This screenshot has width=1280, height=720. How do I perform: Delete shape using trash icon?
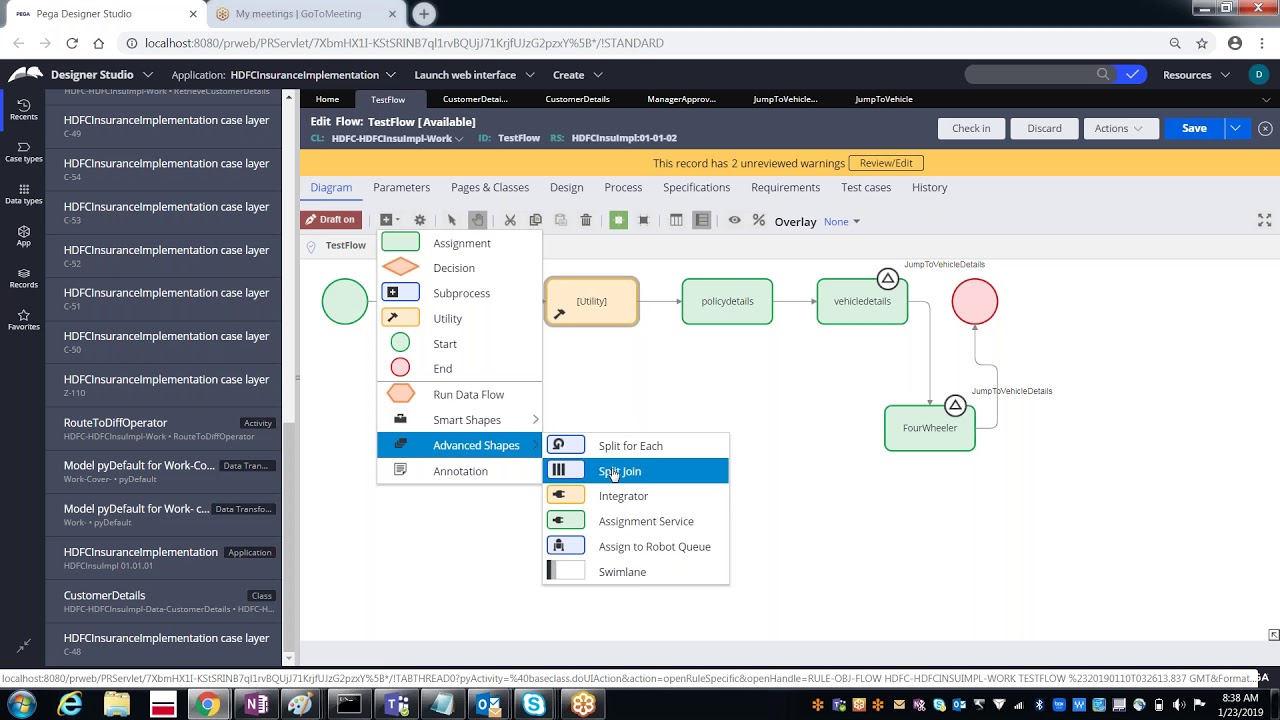pos(586,220)
